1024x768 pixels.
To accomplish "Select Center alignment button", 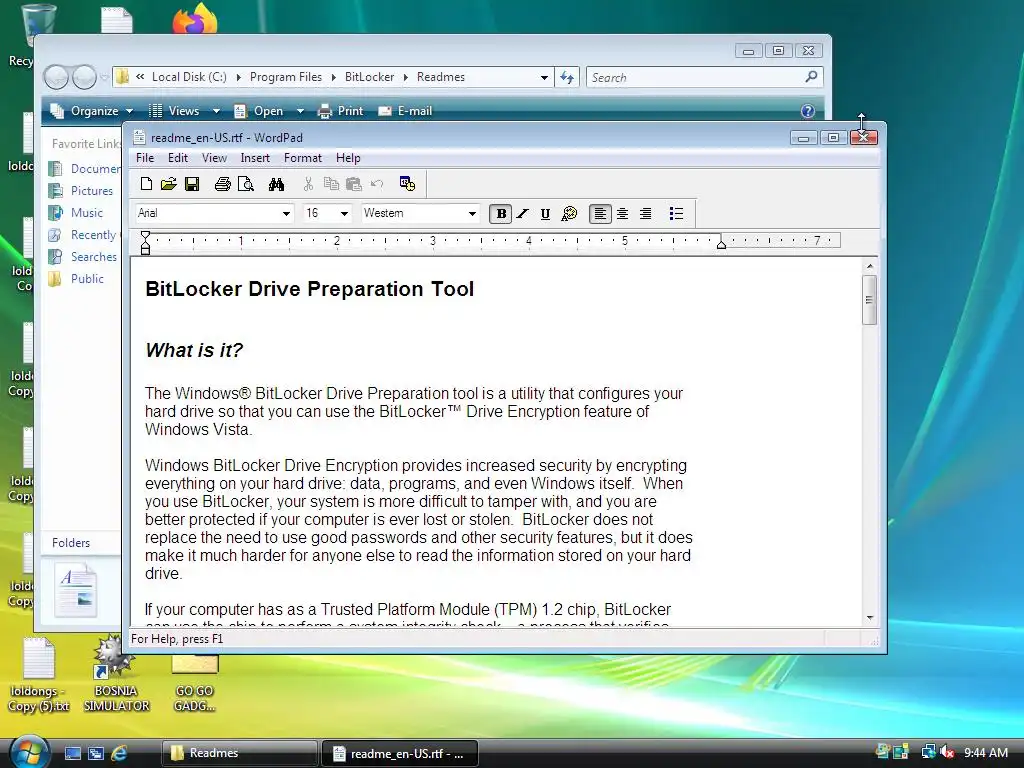I will (622, 214).
